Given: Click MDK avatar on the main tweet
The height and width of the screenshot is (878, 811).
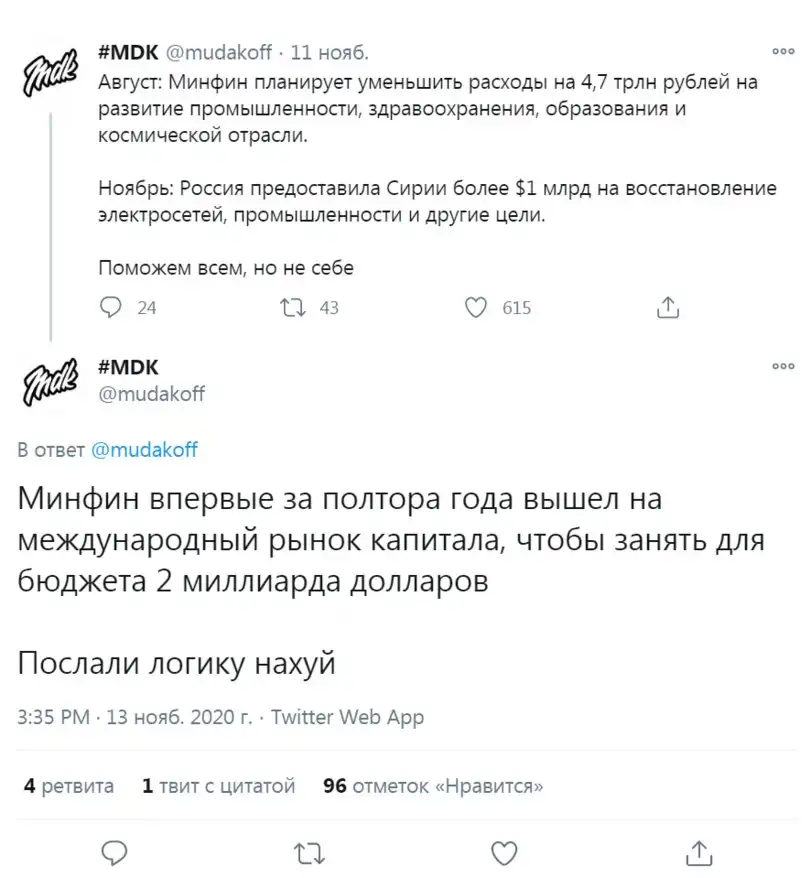Looking at the screenshot, I should 49,381.
